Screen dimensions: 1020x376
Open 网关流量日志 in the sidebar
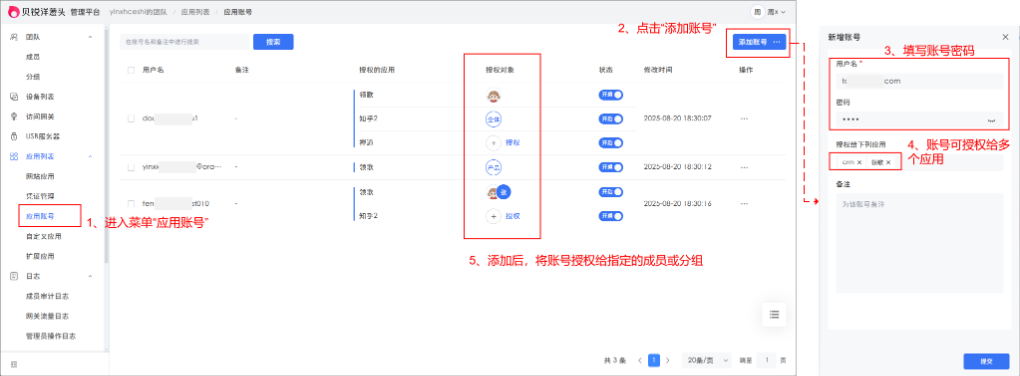[x=47, y=316]
